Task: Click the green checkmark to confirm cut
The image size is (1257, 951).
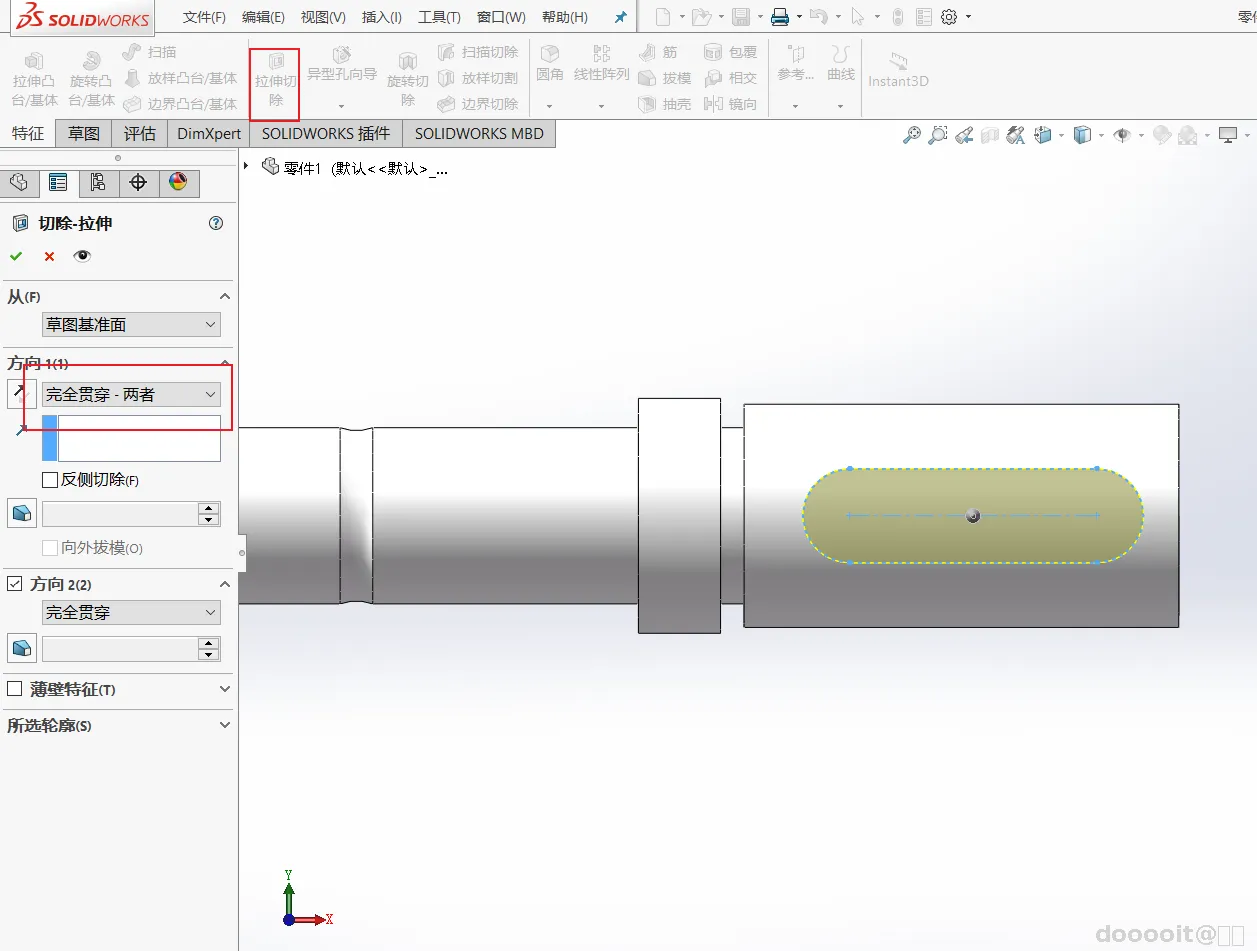Action: tap(16, 256)
